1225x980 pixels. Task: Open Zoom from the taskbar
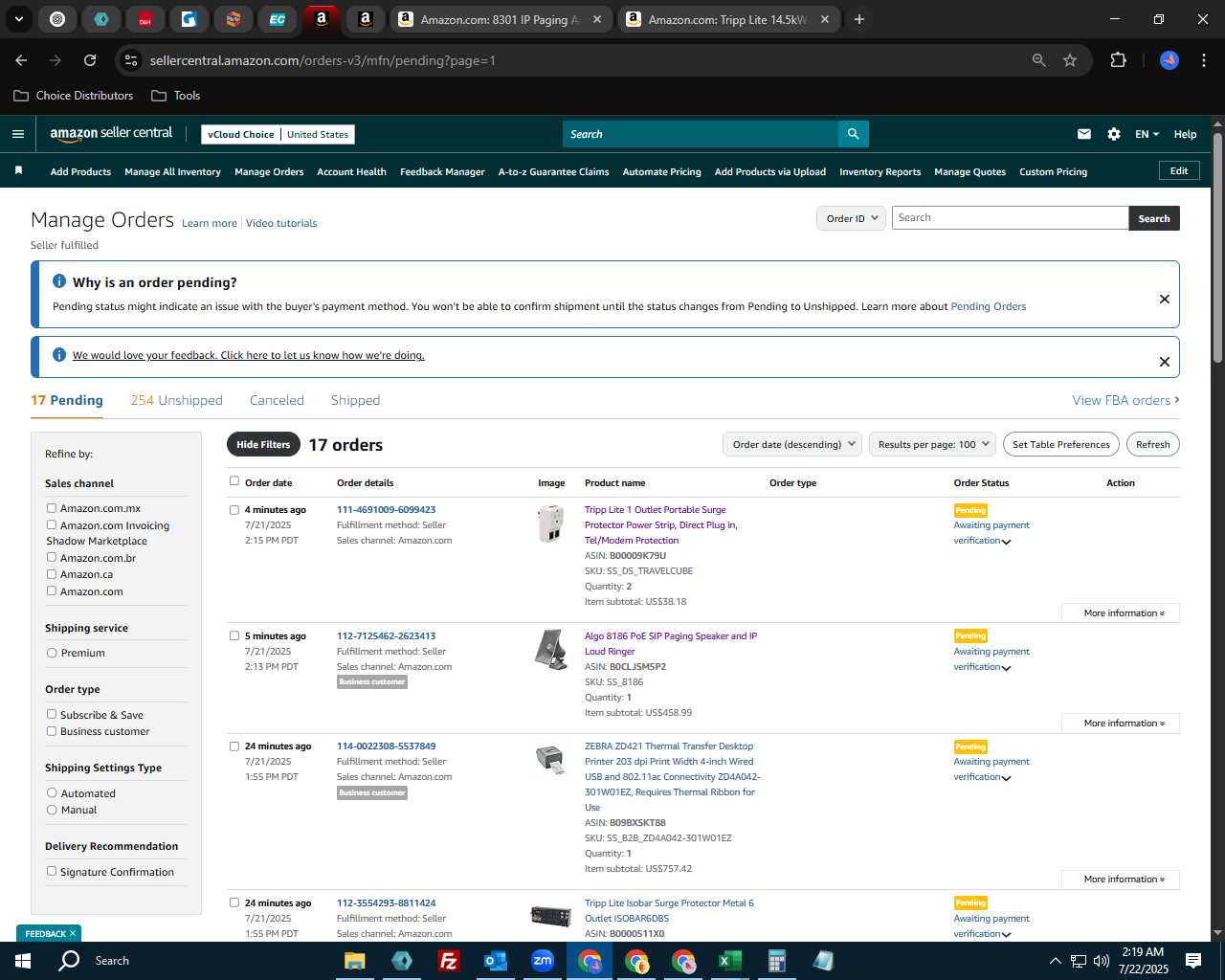543,961
